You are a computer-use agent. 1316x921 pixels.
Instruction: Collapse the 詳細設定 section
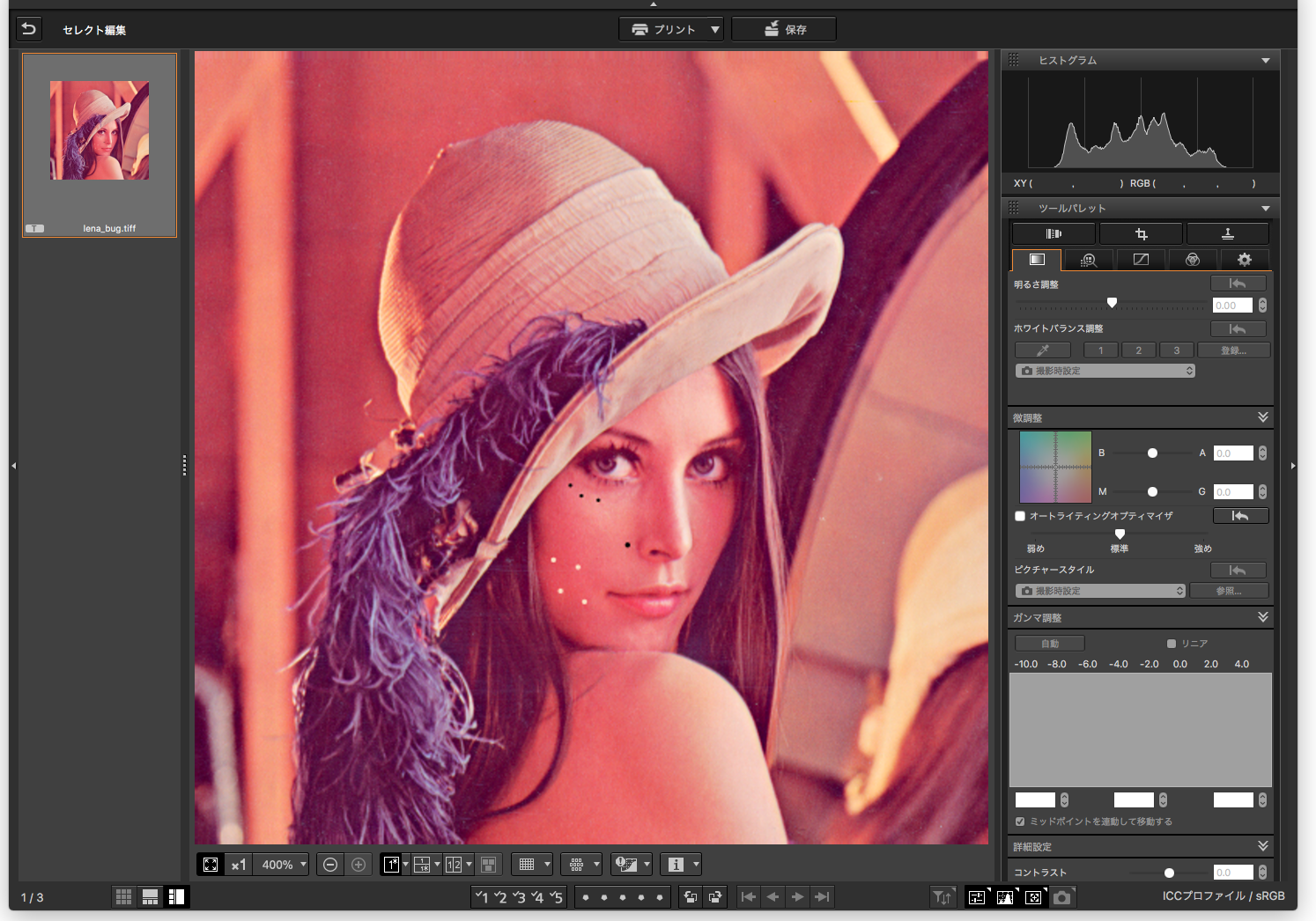pos(1263,846)
